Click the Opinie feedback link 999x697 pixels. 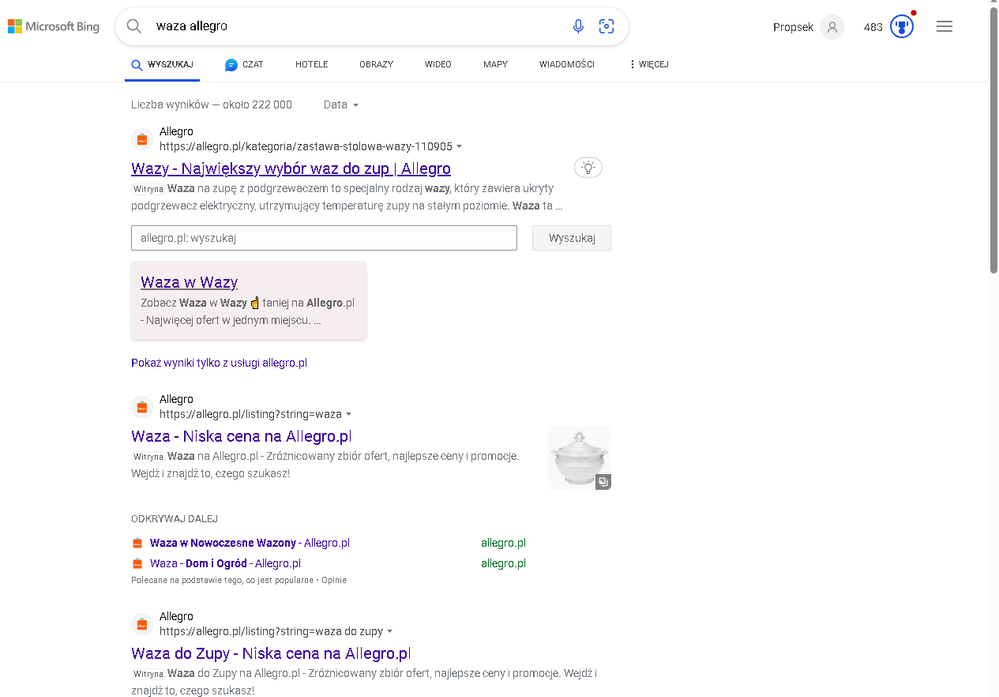point(334,580)
